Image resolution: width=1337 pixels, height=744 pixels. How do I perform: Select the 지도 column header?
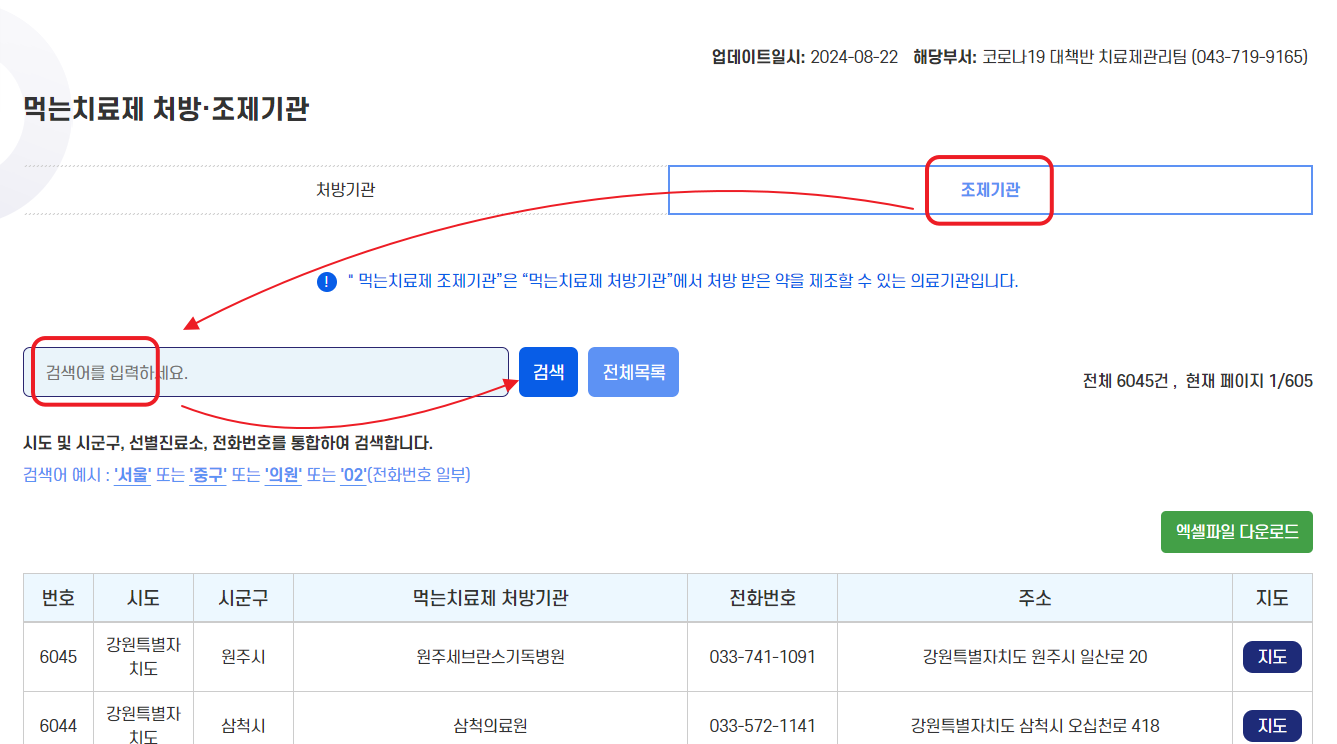(1272, 598)
